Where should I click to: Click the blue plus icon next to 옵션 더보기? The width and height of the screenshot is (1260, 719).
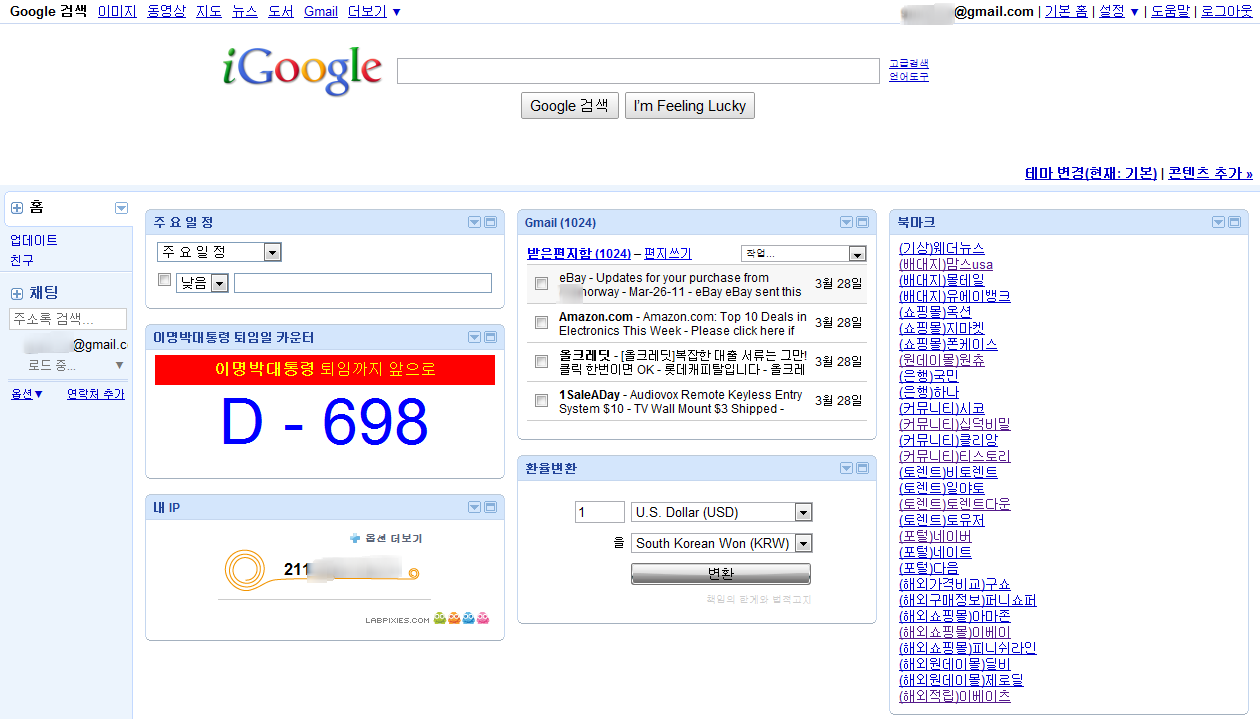[x=354, y=538]
